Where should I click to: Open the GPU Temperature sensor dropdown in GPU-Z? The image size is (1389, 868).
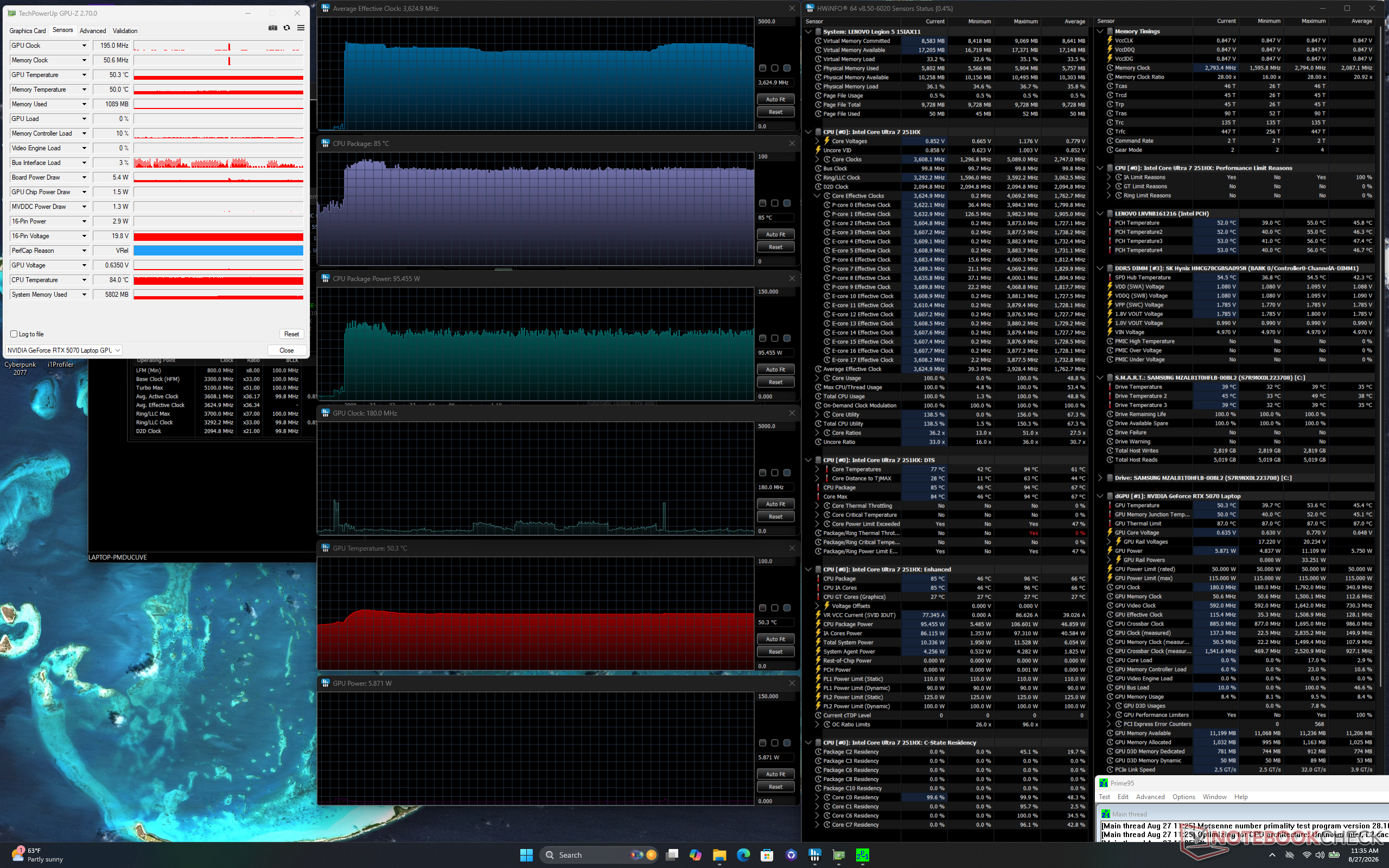pos(84,75)
